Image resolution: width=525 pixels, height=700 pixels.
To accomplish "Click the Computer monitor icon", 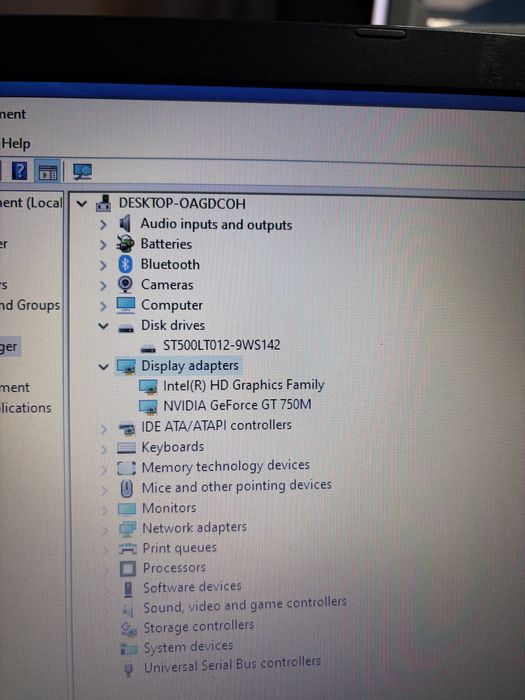I will tap(126, 305).
